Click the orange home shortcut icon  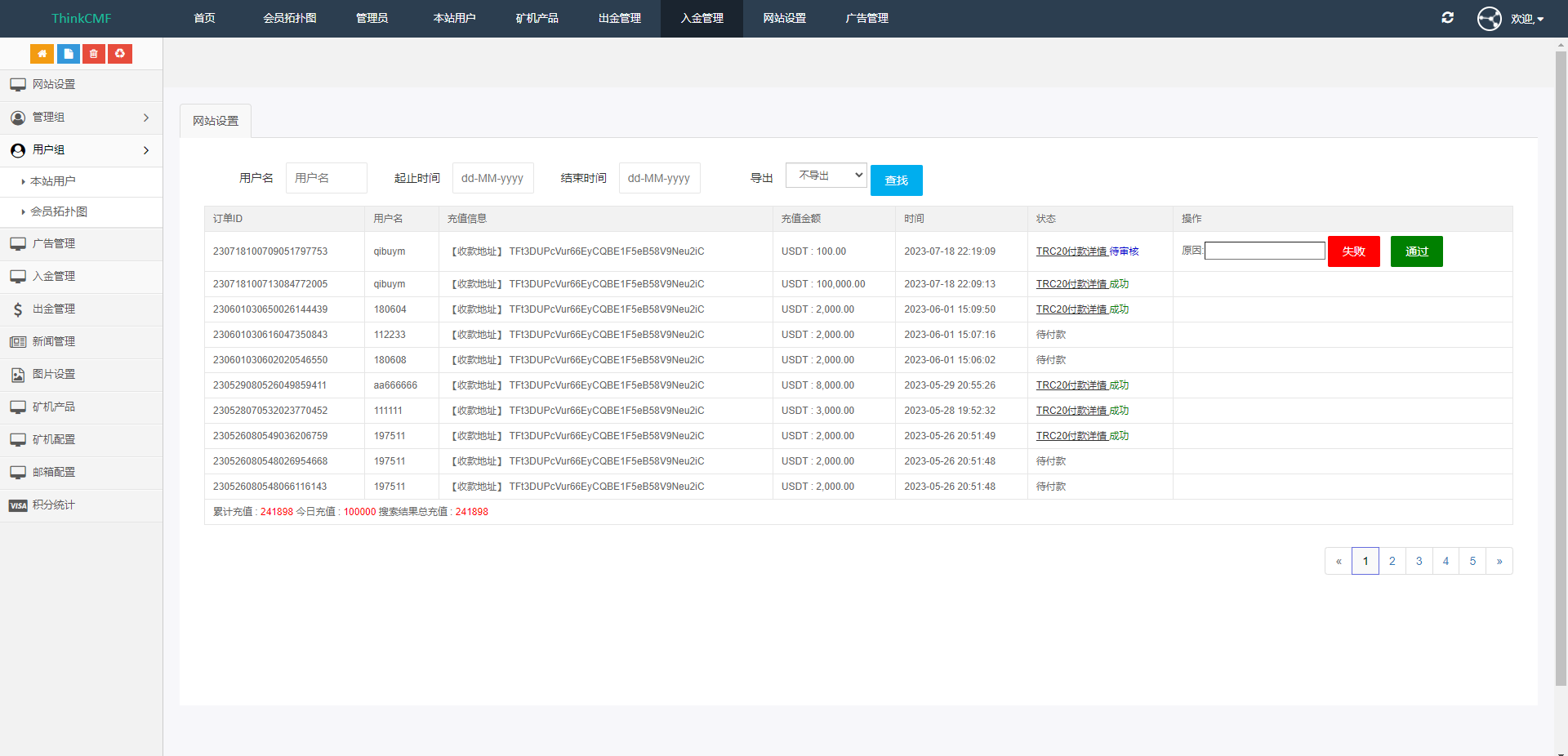coord(42,54)
